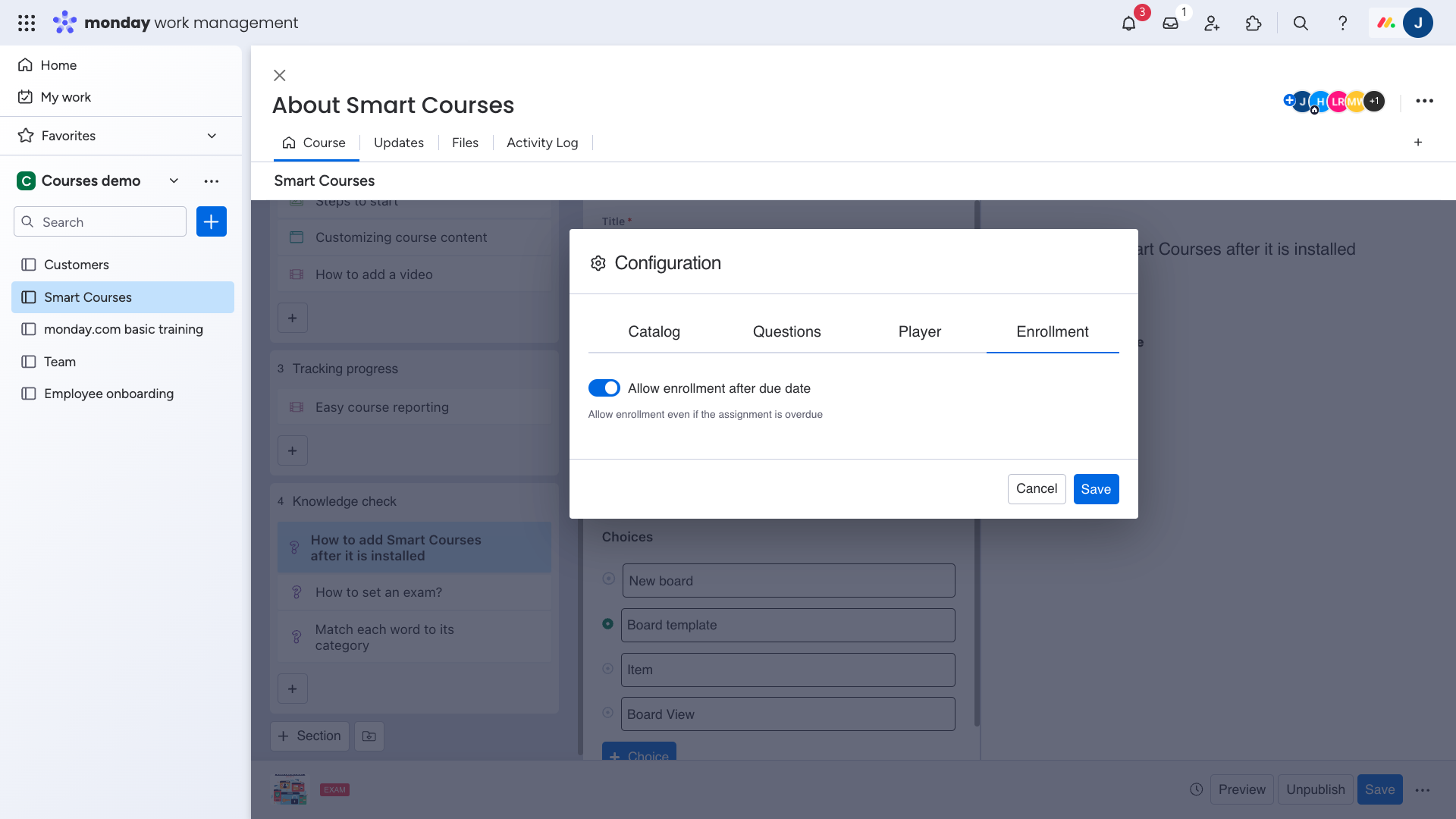Select Easy course reporting lesson
This screenshot has width=1456, height=819.
point(414,407)
